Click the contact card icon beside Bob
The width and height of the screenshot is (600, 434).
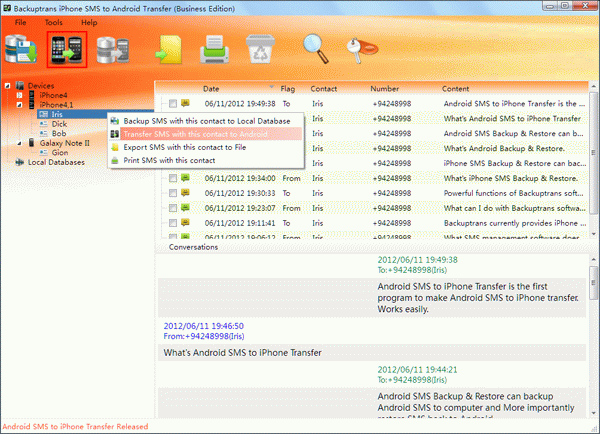pos(44,133)
